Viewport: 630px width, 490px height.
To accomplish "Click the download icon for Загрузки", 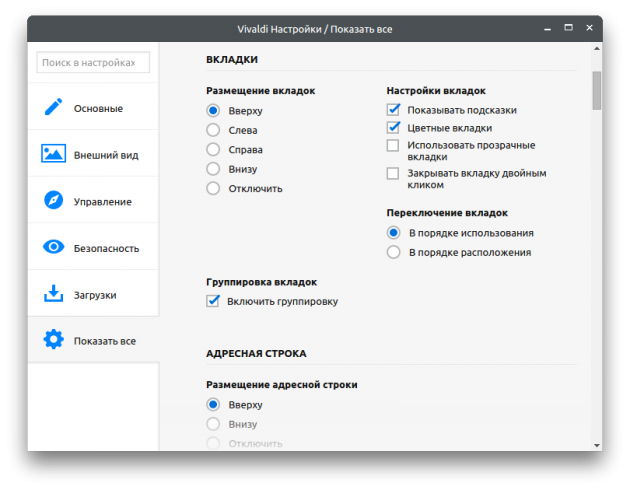I will pyautogui.click(x=53, y=294).
